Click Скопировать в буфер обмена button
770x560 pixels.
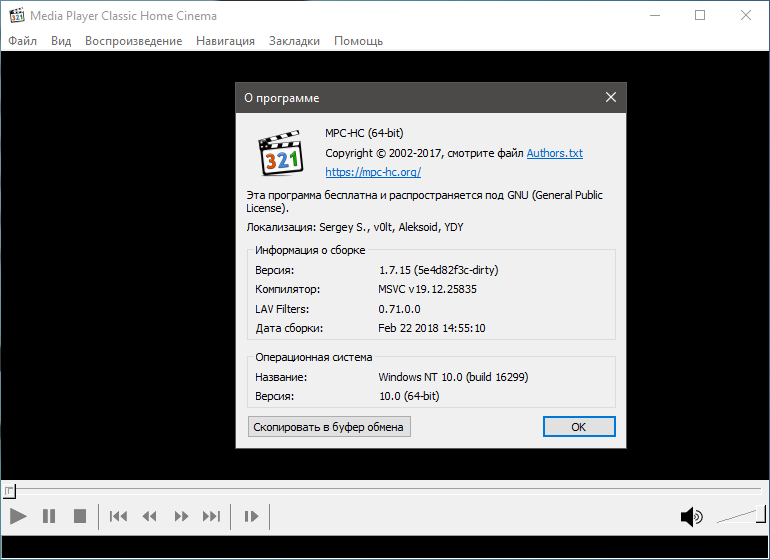[x=329, y=427]
